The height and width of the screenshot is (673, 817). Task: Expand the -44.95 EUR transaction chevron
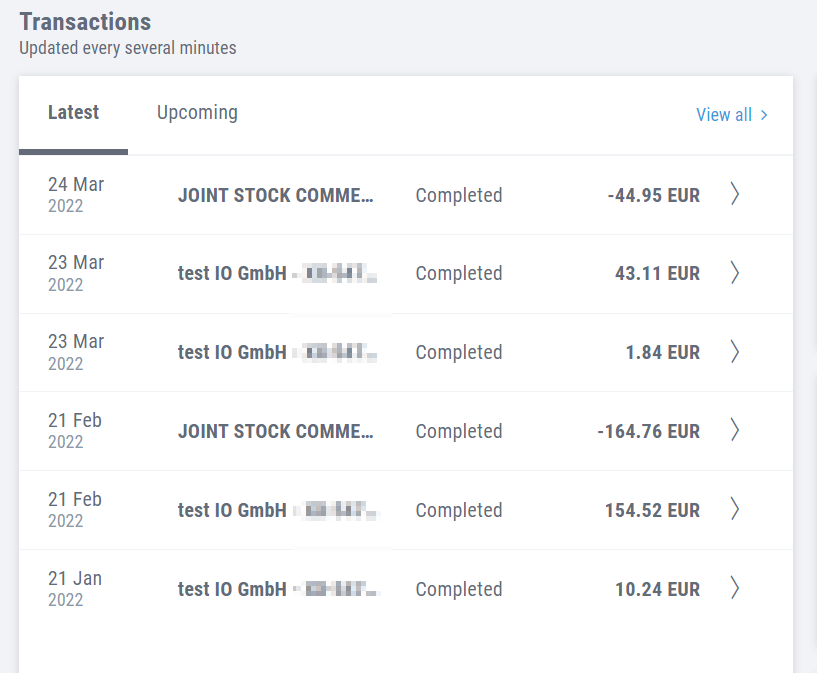tap(735, 195)
